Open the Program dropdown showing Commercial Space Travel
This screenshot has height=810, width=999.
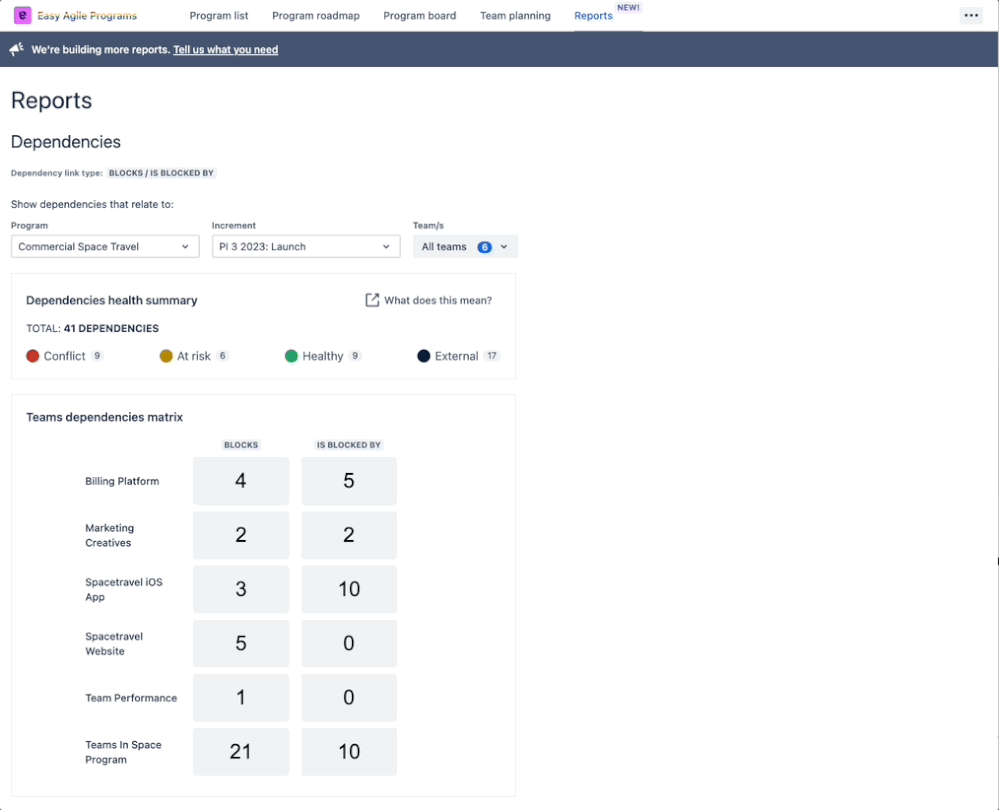(104, 246)
